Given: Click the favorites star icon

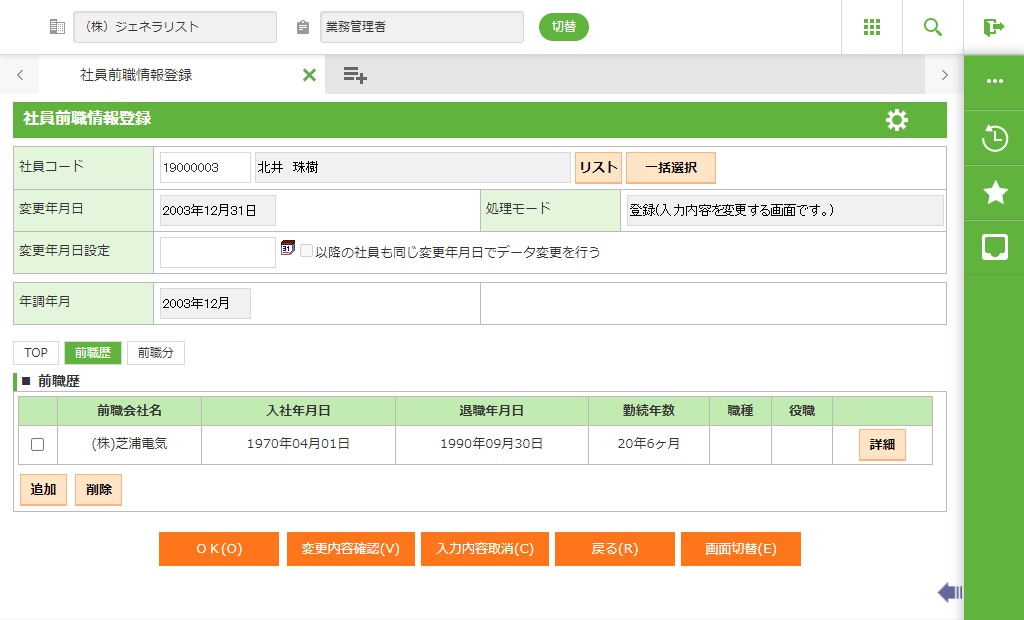Looking at the screenshot, I should pyautogui.click(x=994, y=193).
